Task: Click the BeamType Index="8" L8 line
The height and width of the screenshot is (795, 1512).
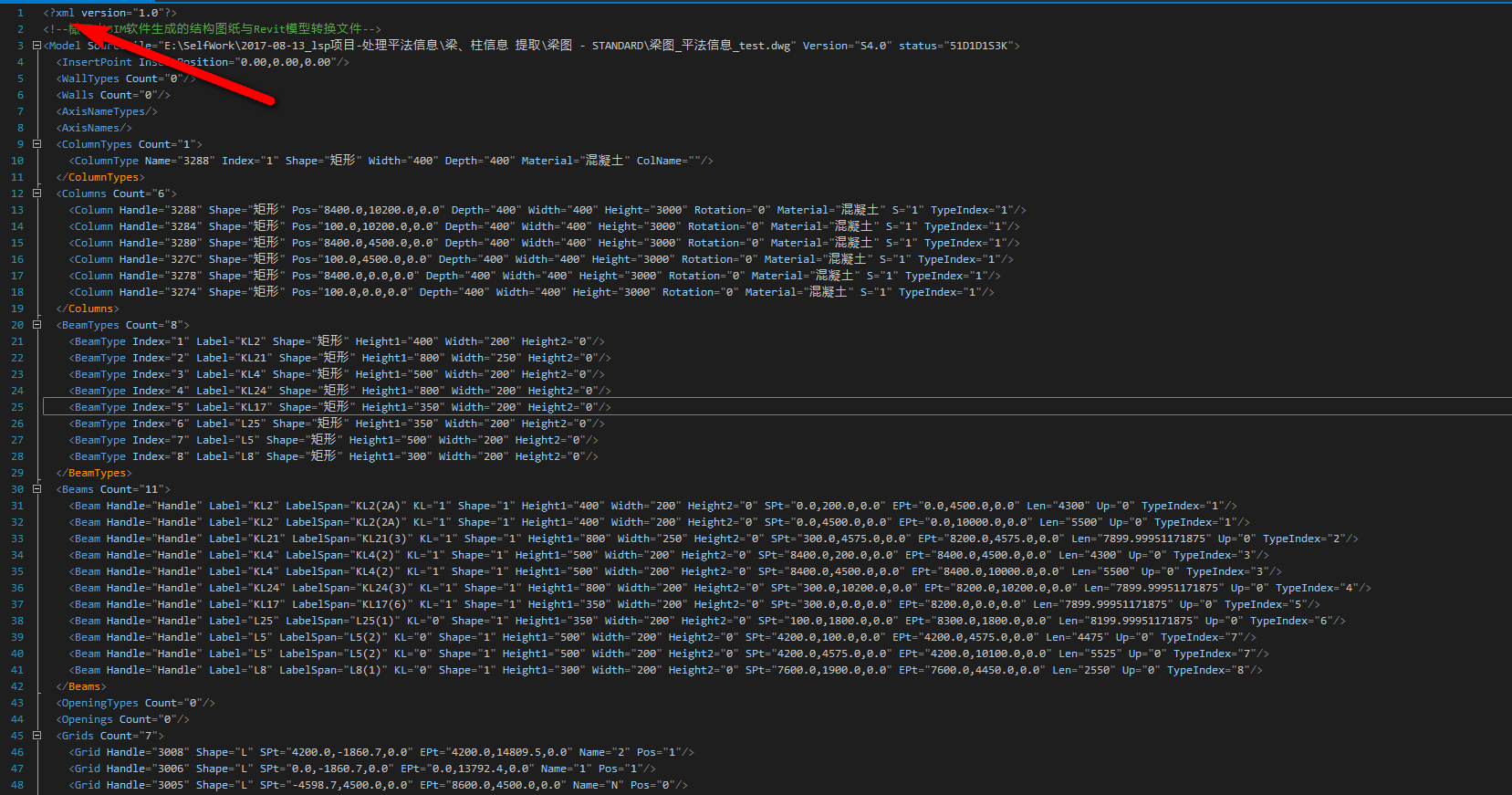Action: click(333, 456)
